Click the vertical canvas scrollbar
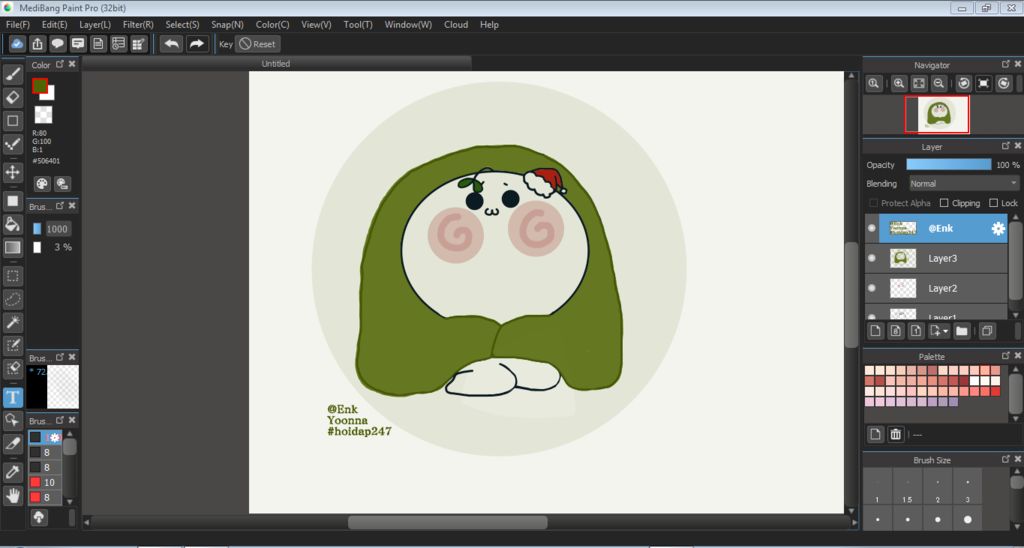 pyautogui.click(x=851, y=295)
